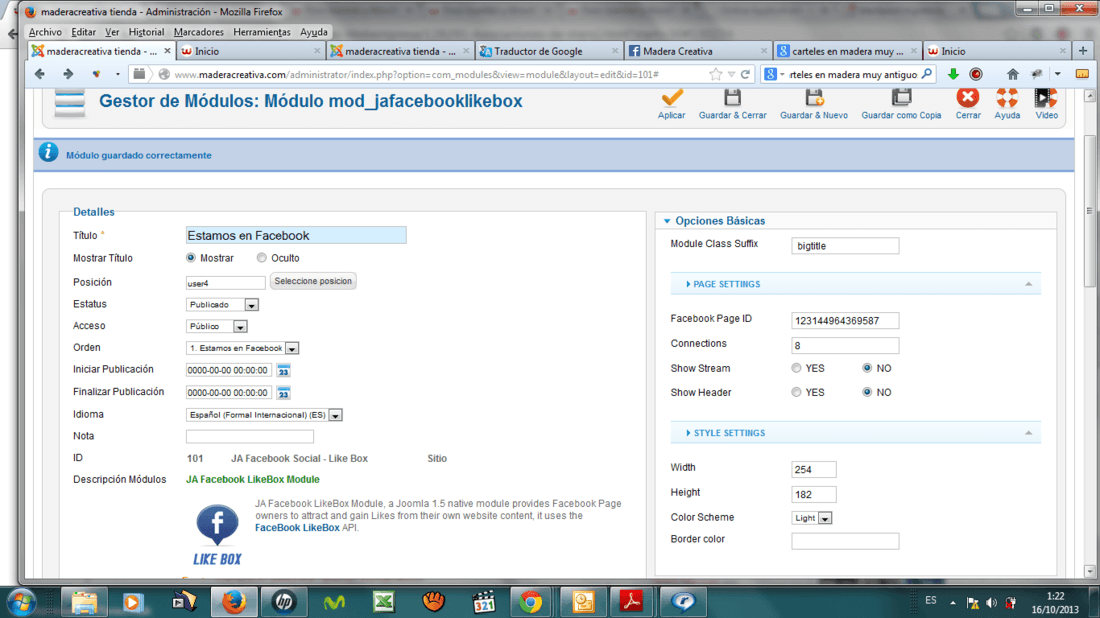This screenshot has width=1100, height=618.
Task: Open new tab with plus button
Action: pos(1082,51)
